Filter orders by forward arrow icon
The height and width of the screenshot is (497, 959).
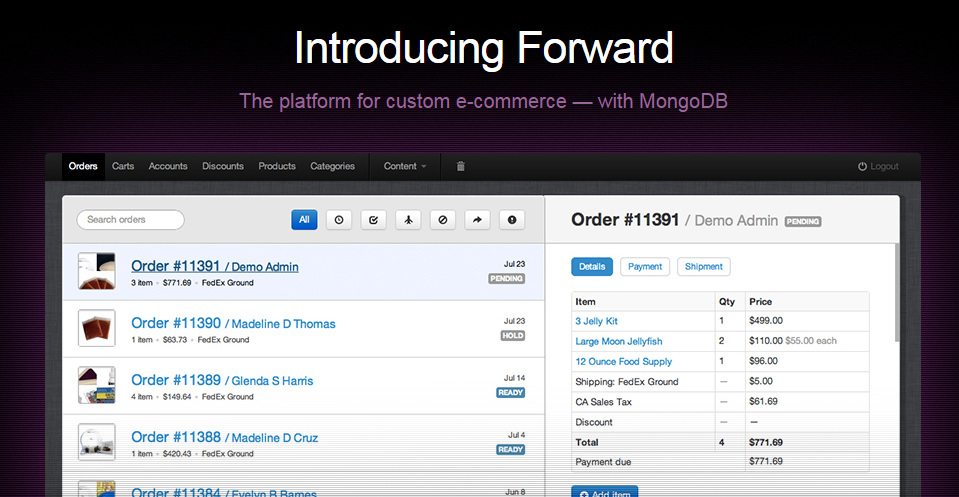(477, 220)
